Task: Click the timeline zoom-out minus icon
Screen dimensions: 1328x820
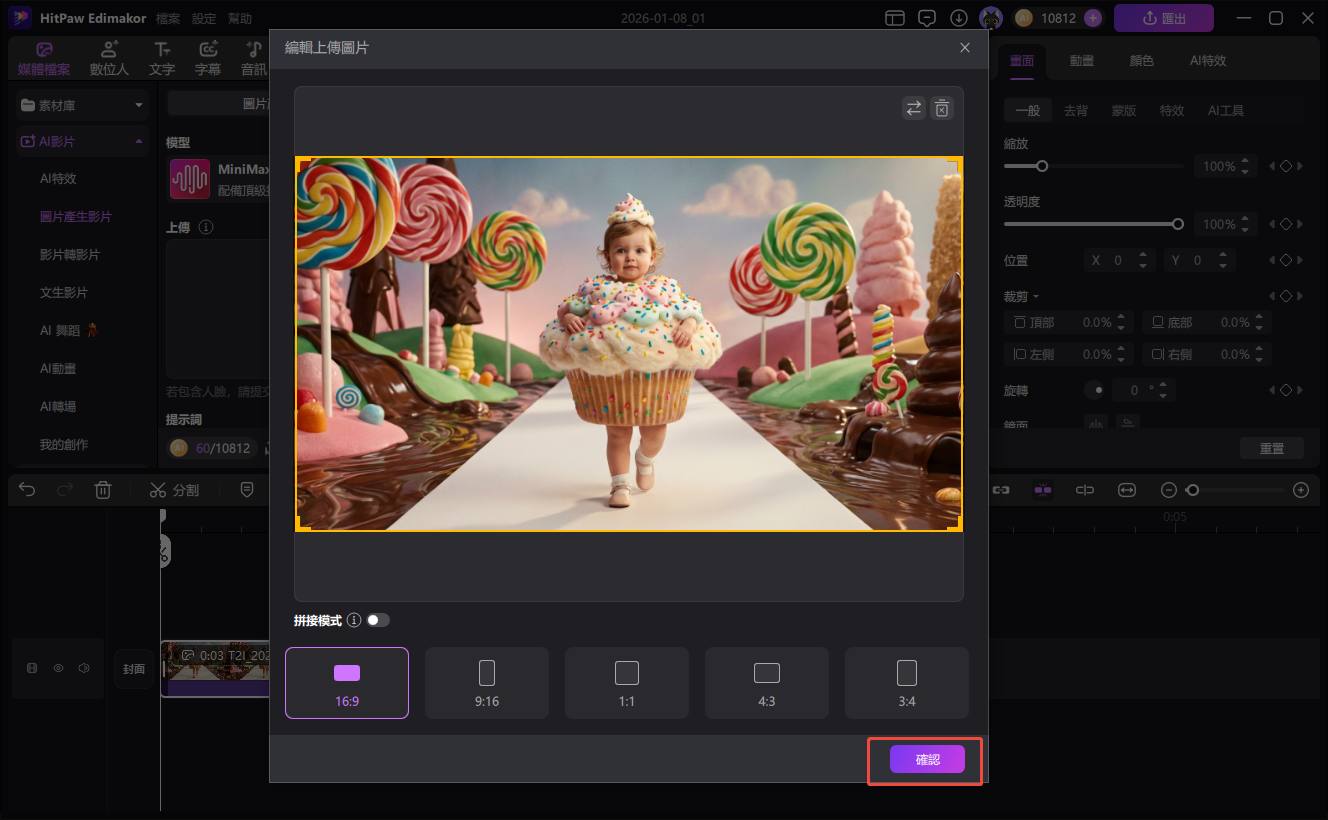Action: pos(1168,490)
